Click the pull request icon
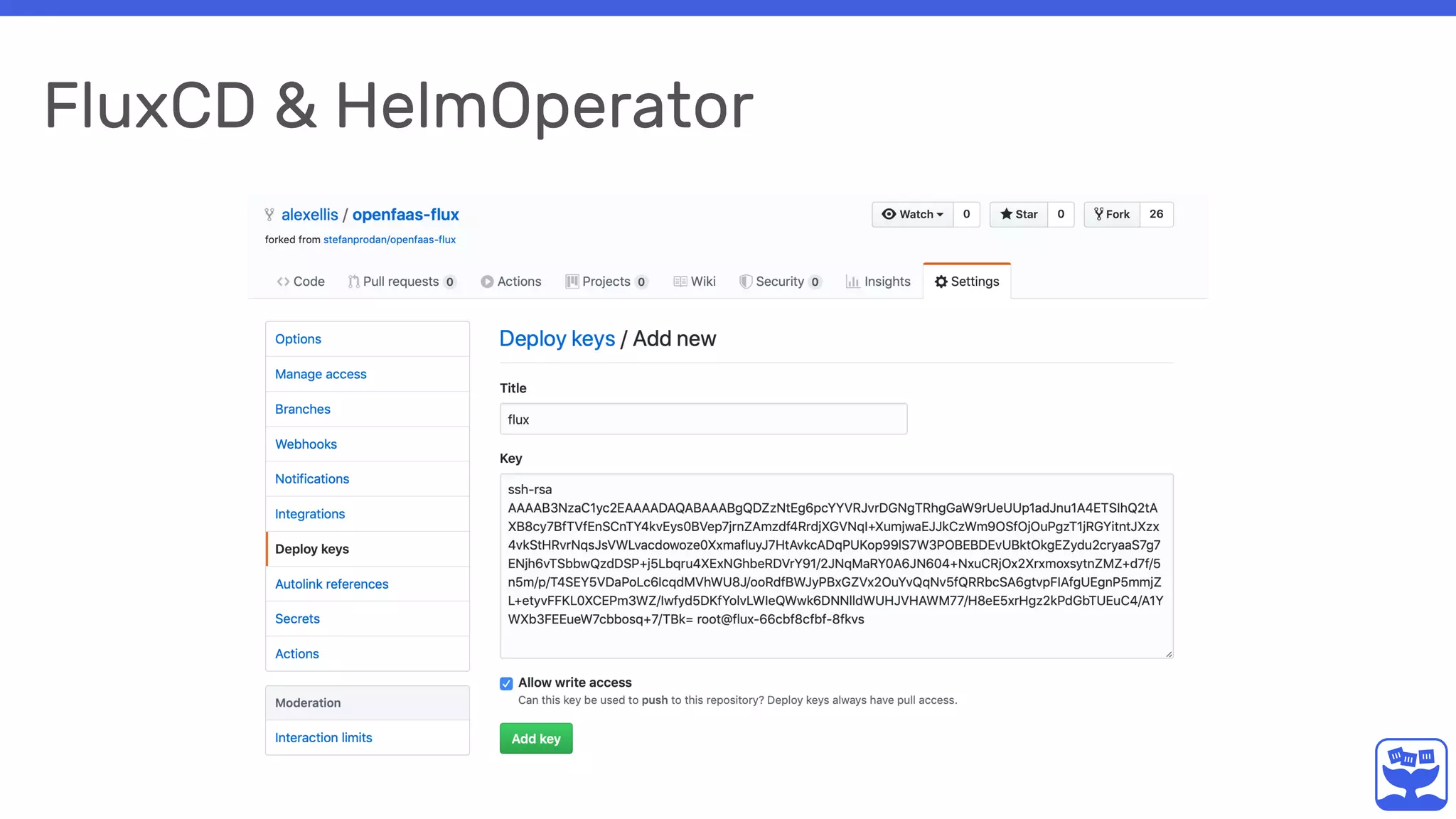 [353, 282]
